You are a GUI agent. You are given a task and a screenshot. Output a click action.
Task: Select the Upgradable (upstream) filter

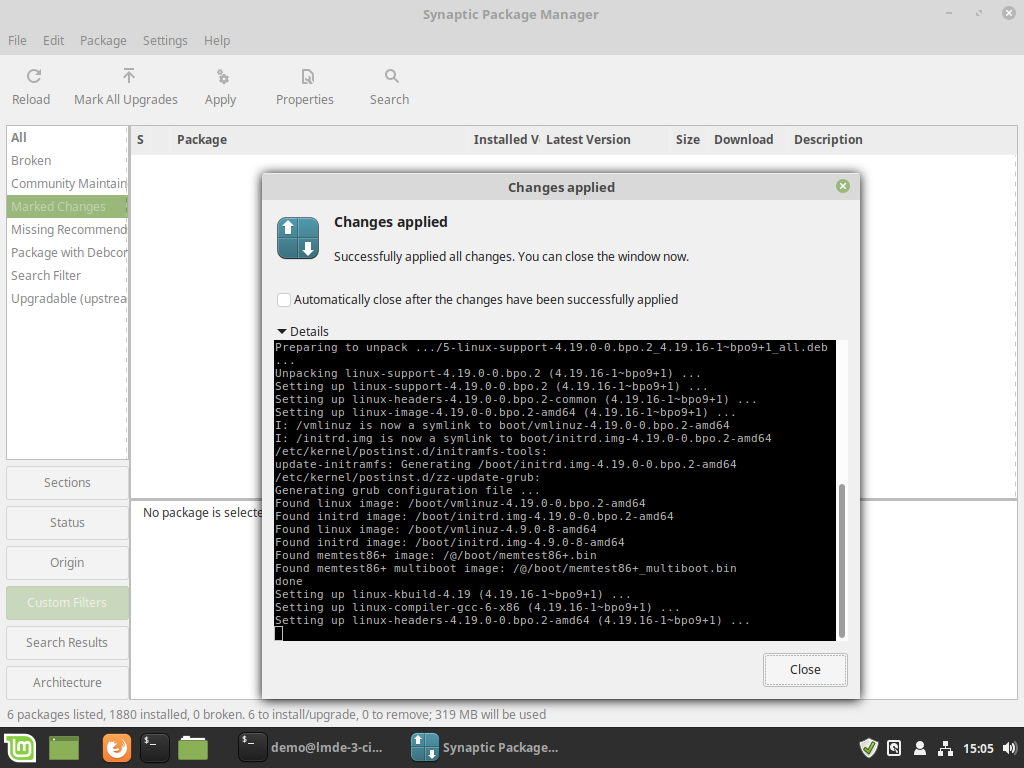pyautogui.click(x=67, y=298)
